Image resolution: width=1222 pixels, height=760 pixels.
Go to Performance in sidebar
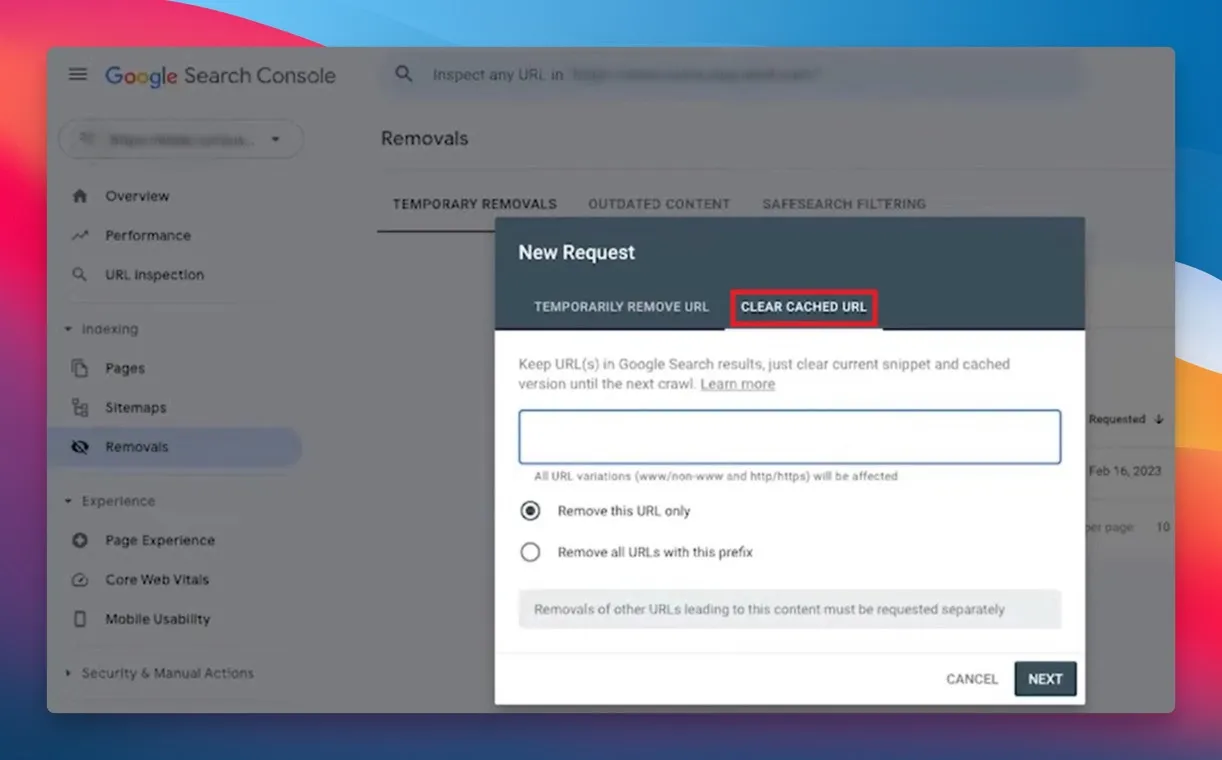pos(148,236)
